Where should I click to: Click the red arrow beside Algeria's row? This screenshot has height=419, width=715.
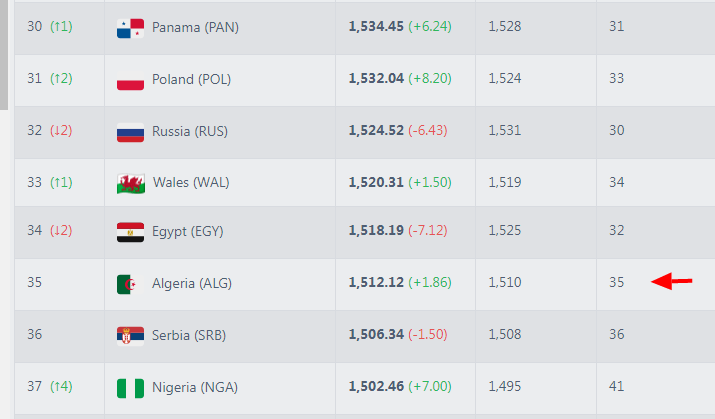tap(671, 282)
